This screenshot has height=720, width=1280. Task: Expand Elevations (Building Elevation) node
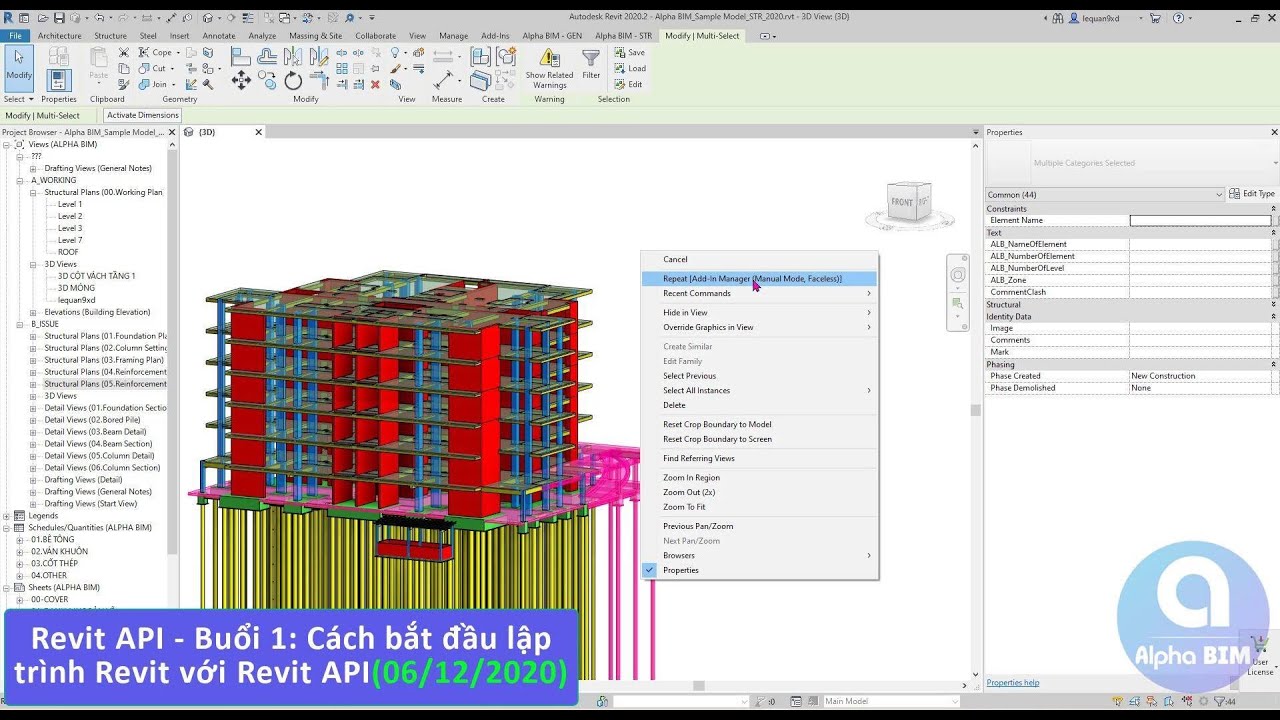[x=33, y=312]
